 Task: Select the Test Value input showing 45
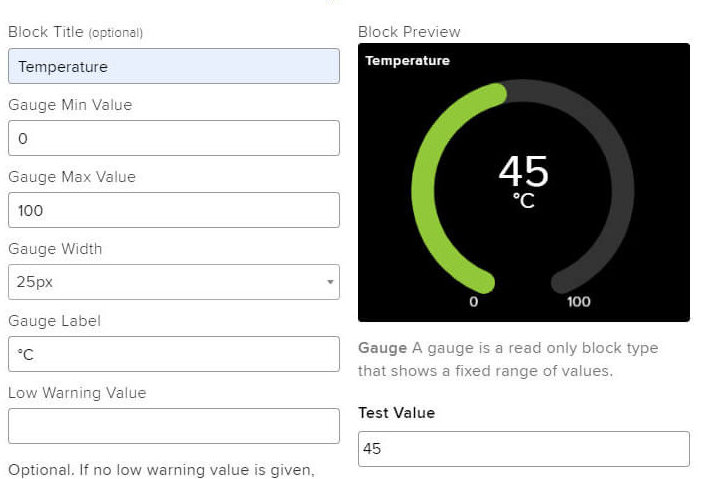(x=524, y=449)
